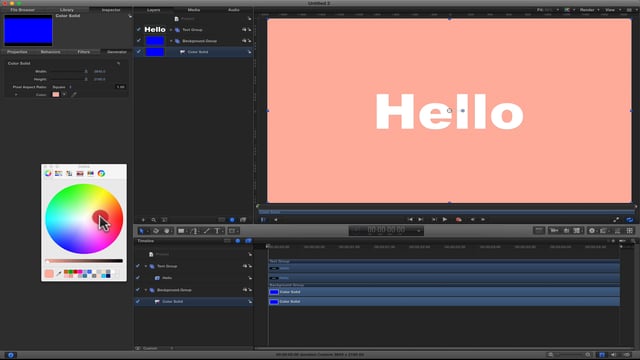Uncheck Color Solid checkbox in Layers list
640x360 pixels.
[x=139, y=51]
